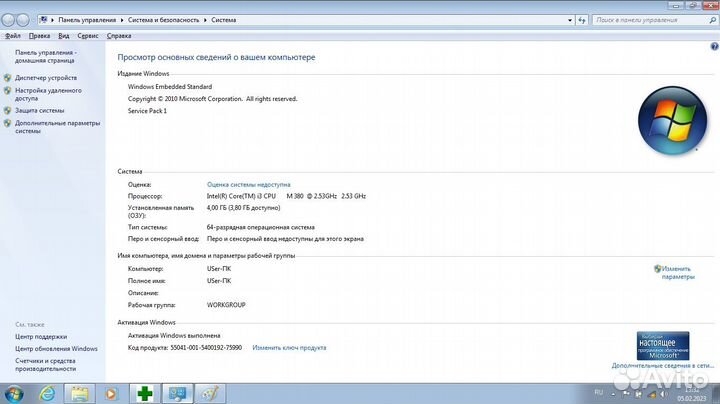Open the Сервис menu
The height and width of the screenshot is (404, 720).
click(x=88, y=36)
